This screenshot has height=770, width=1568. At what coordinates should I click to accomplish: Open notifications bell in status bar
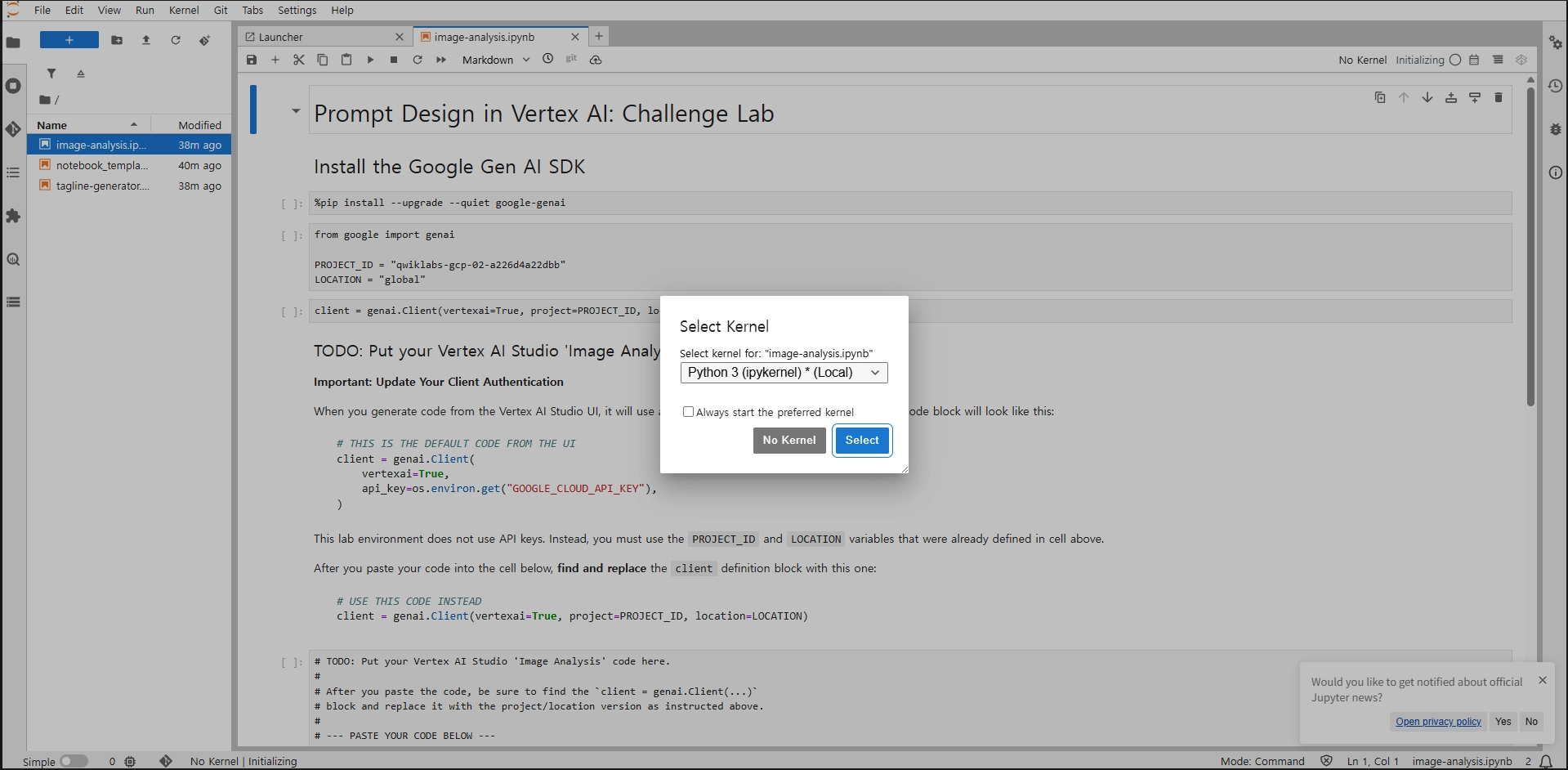tap(1546, 762)
